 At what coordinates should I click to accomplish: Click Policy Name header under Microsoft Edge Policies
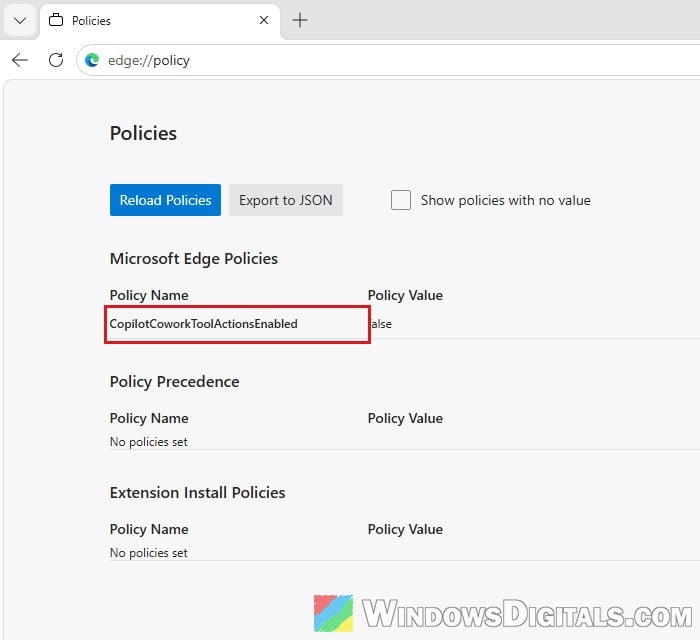tap(149, 295)
